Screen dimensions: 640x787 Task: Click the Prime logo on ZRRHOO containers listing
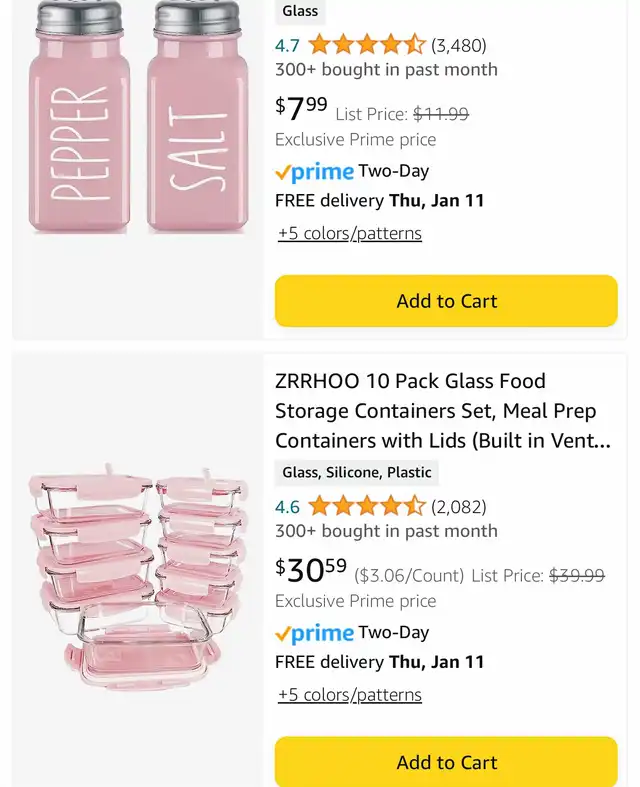pyautogui.click(x=315, y=633)
